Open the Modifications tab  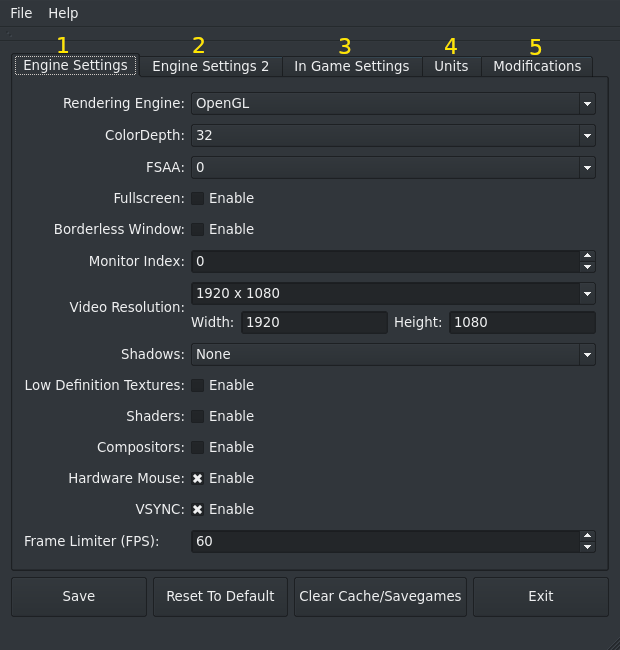click(537, 66)
